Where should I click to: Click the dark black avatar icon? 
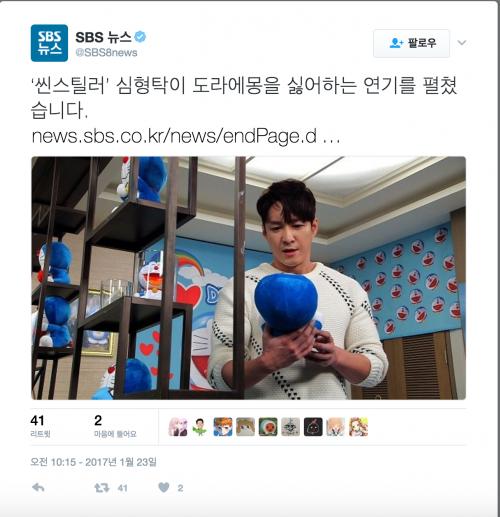(x=313, y=427)
